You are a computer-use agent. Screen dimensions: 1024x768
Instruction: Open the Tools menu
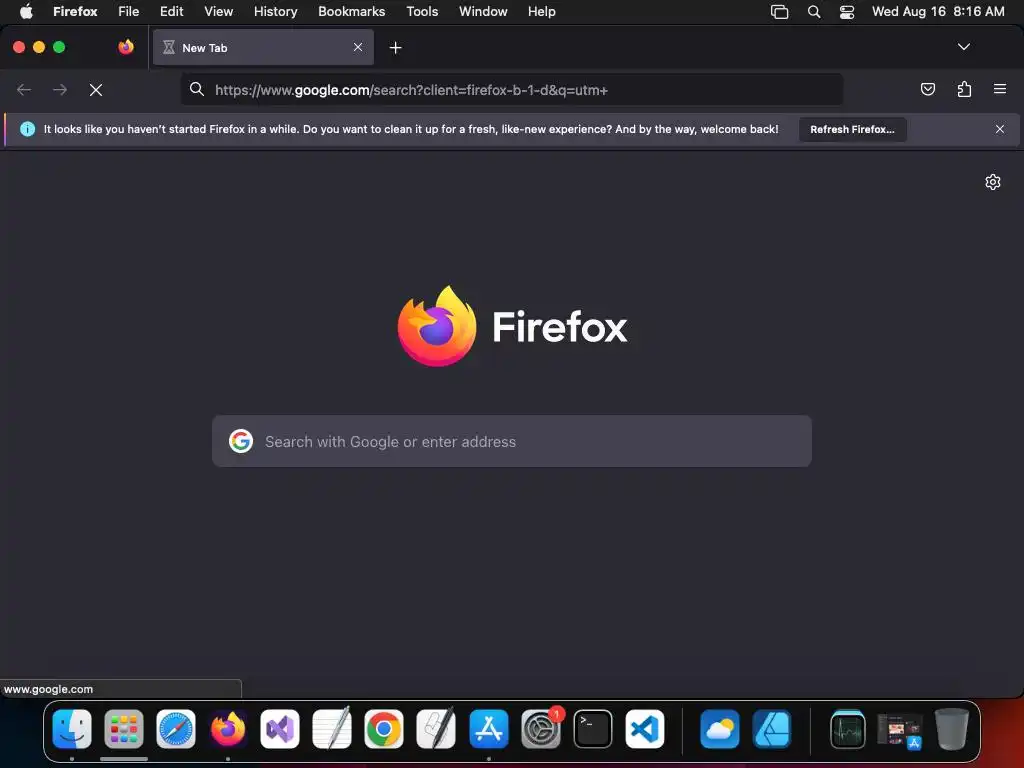click(x=422, y=12)
